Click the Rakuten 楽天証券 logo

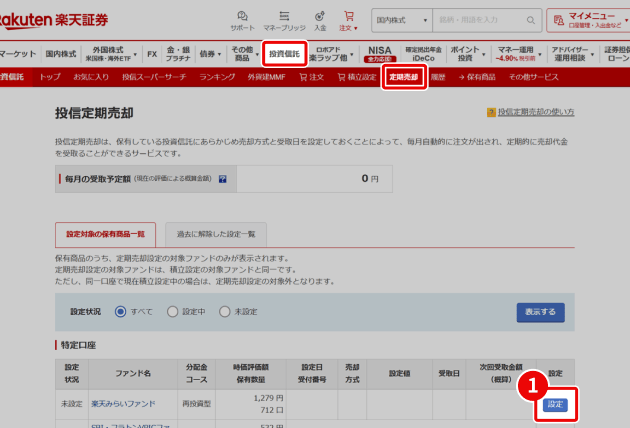(53, 20)
